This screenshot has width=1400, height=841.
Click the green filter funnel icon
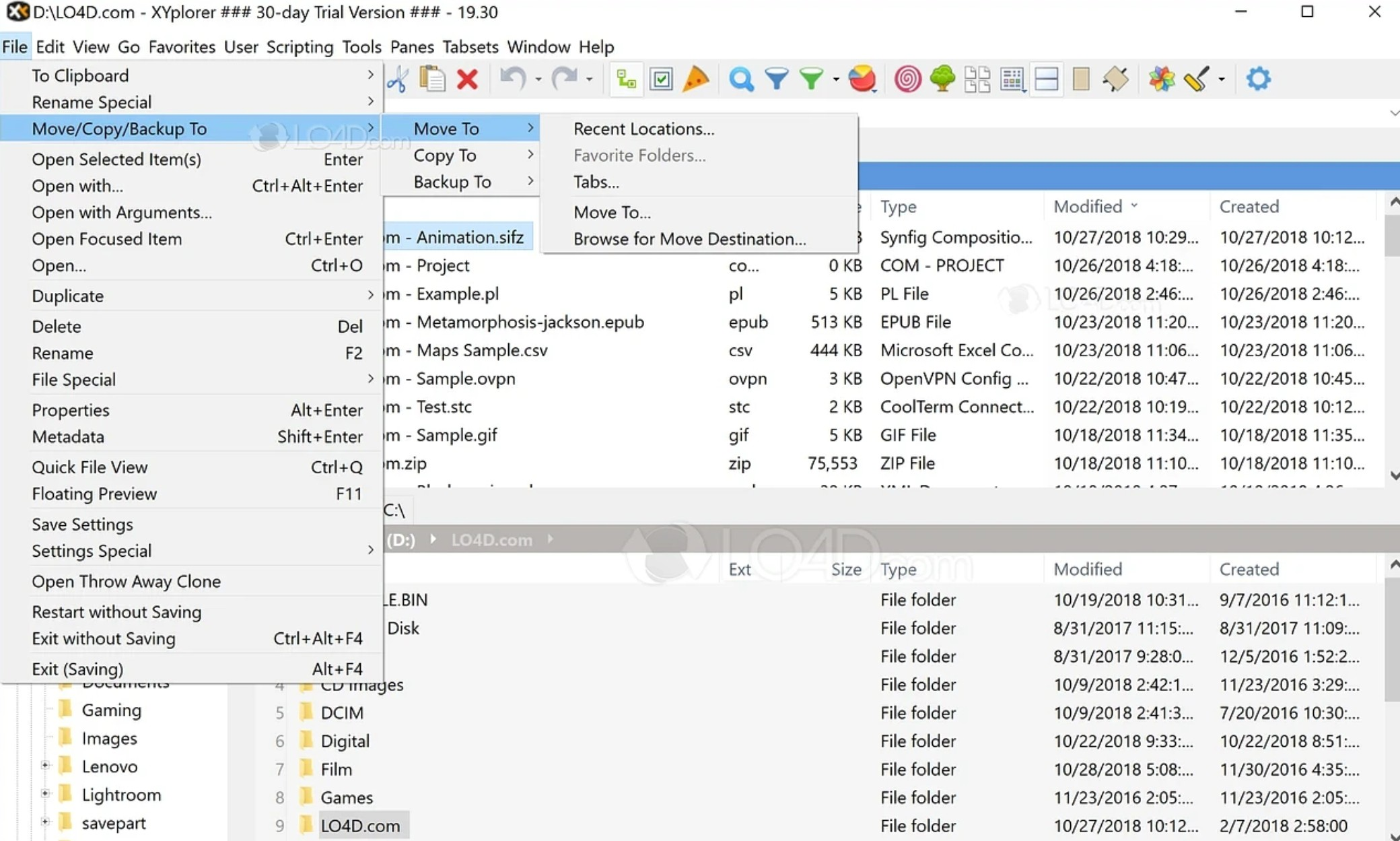point(811,79)
